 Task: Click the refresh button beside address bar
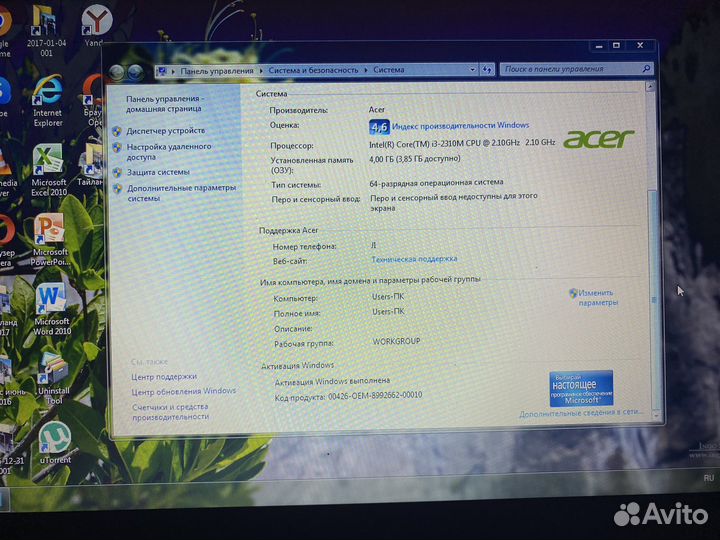point(487,70)
